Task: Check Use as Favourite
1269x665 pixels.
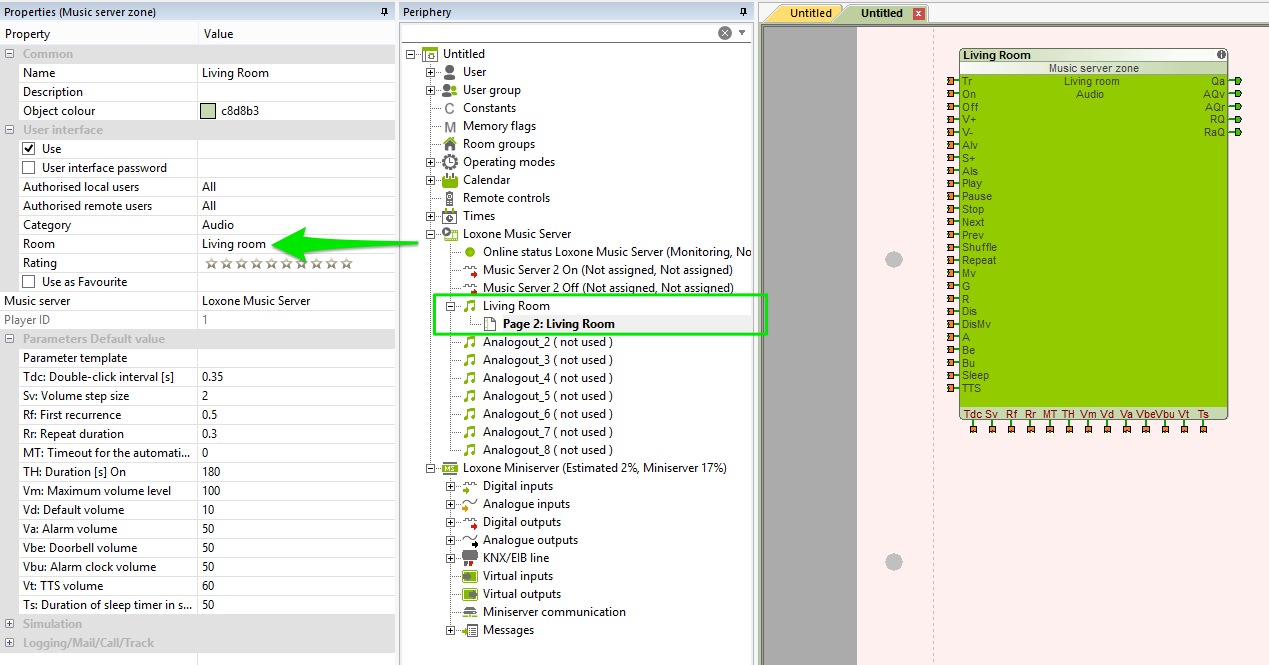Action: tap(29, 282)
